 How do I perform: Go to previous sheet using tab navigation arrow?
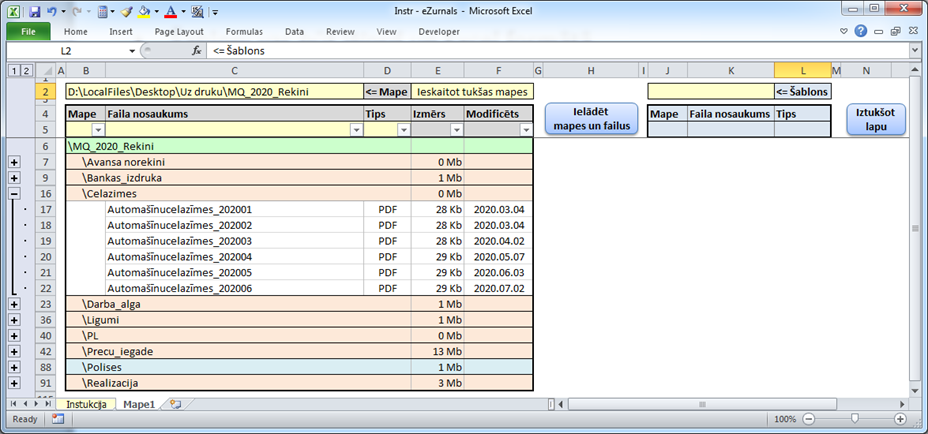click(x=25, y=404)
